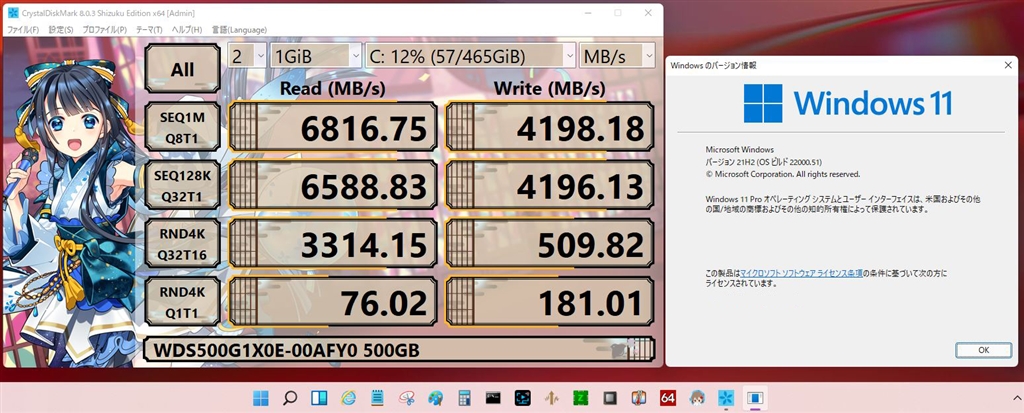1024x413 pixels.
Task: Click the RND4K Q1T1 write result 181.01
Action: pos(550,302)
